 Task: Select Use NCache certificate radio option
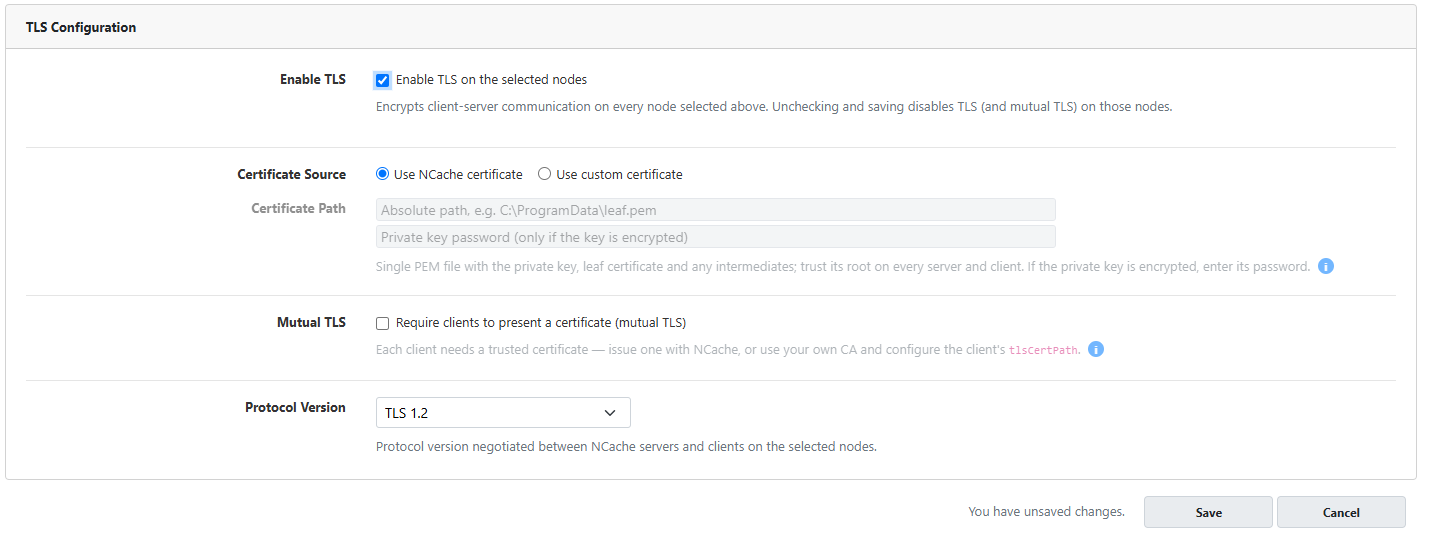pos(382,174)
